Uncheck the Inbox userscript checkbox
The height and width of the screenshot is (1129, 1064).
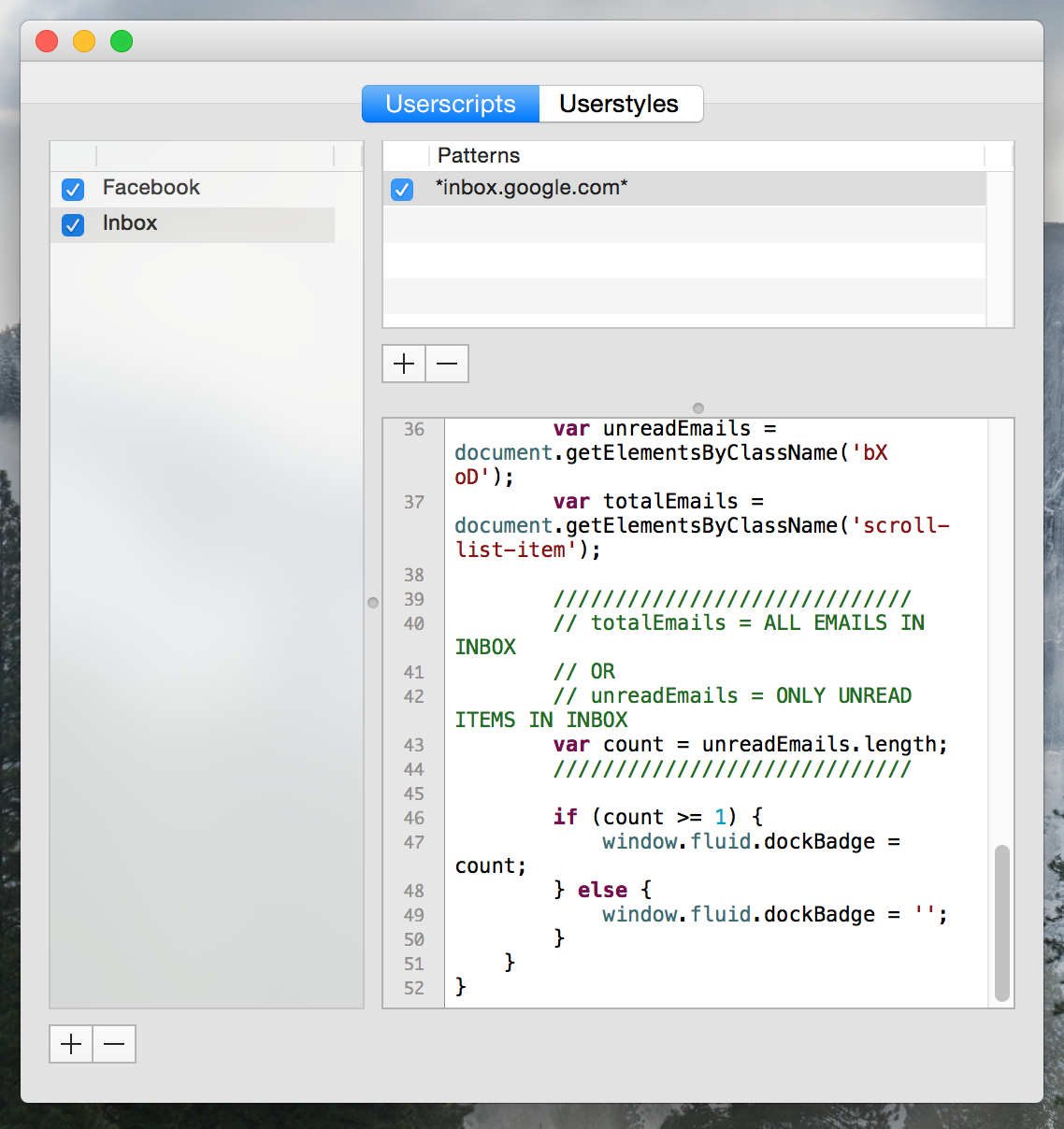[x=73, y=225]
